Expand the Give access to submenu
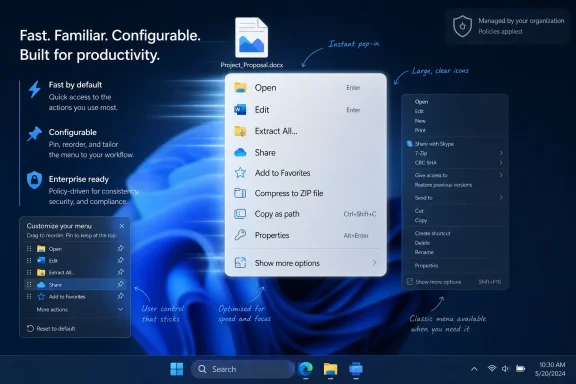Image resolution: width=576 pixels, height=384 pixels. coord(501,175)
